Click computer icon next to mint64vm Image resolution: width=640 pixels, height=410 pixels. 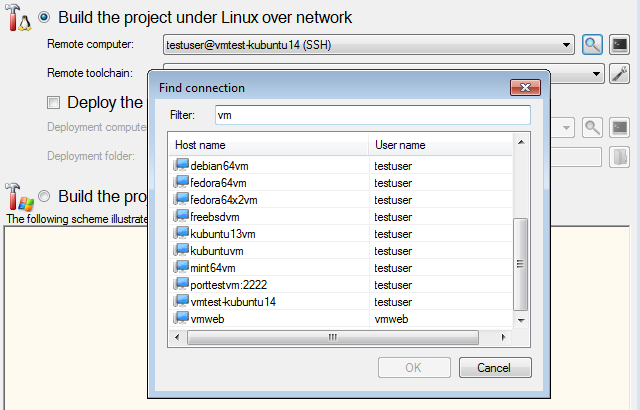pos(181,267)
